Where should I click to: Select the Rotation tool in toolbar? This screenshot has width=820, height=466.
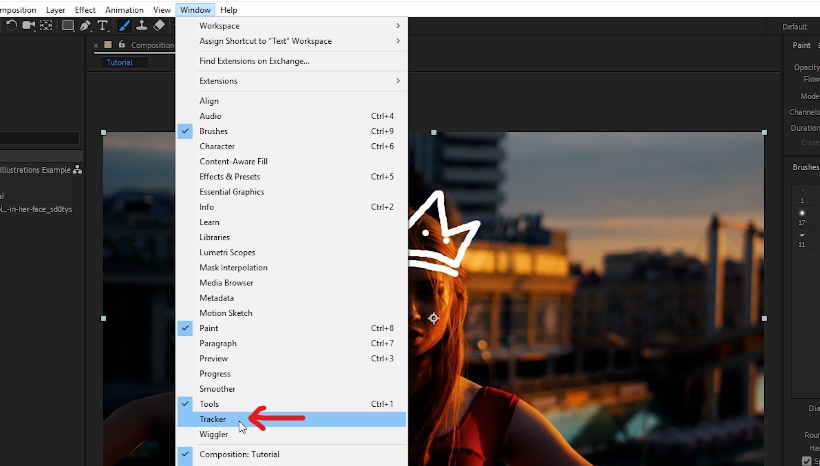coord(12,25)
